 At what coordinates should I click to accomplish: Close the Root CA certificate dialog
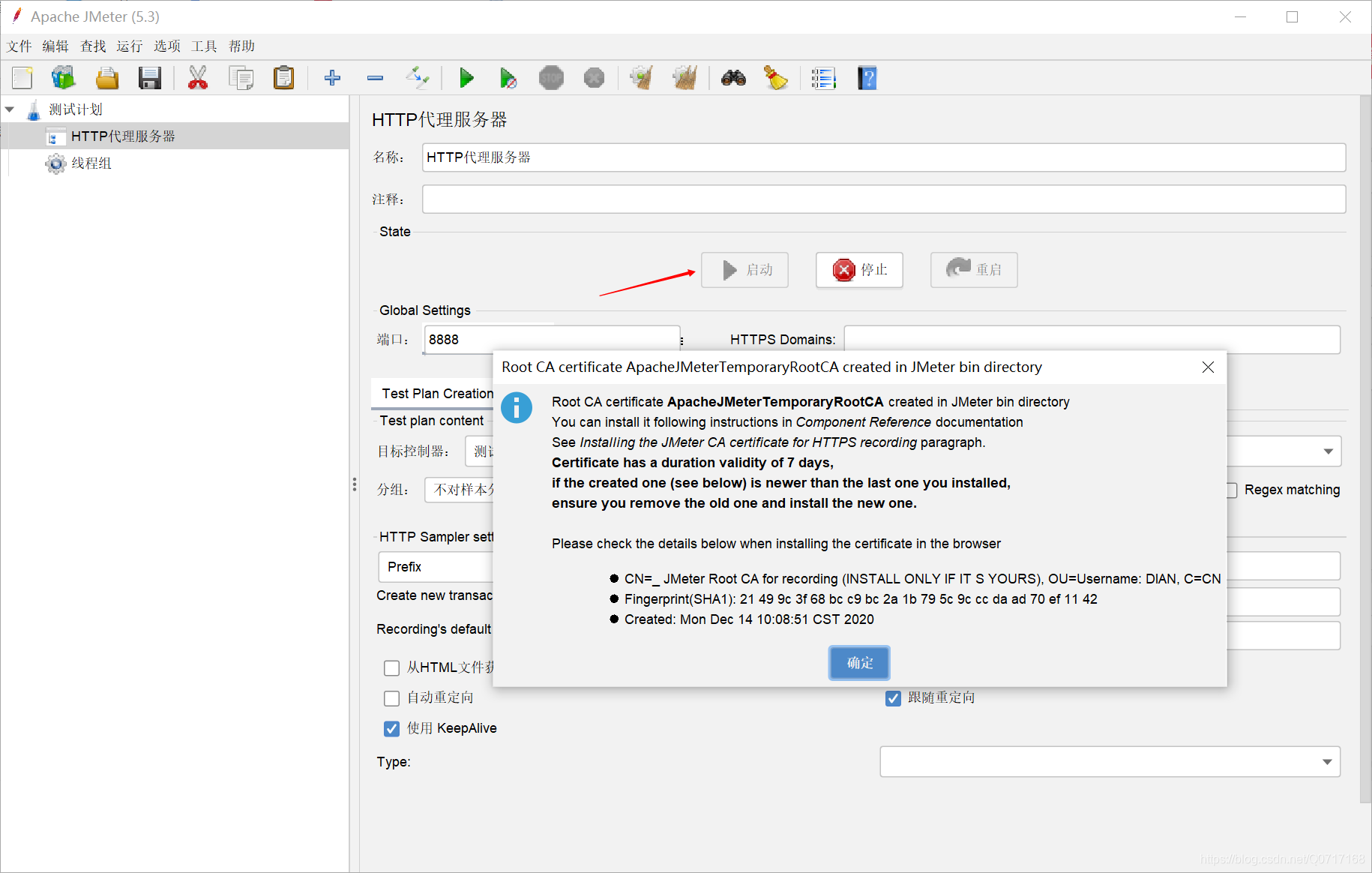[x=1208, y=367]
